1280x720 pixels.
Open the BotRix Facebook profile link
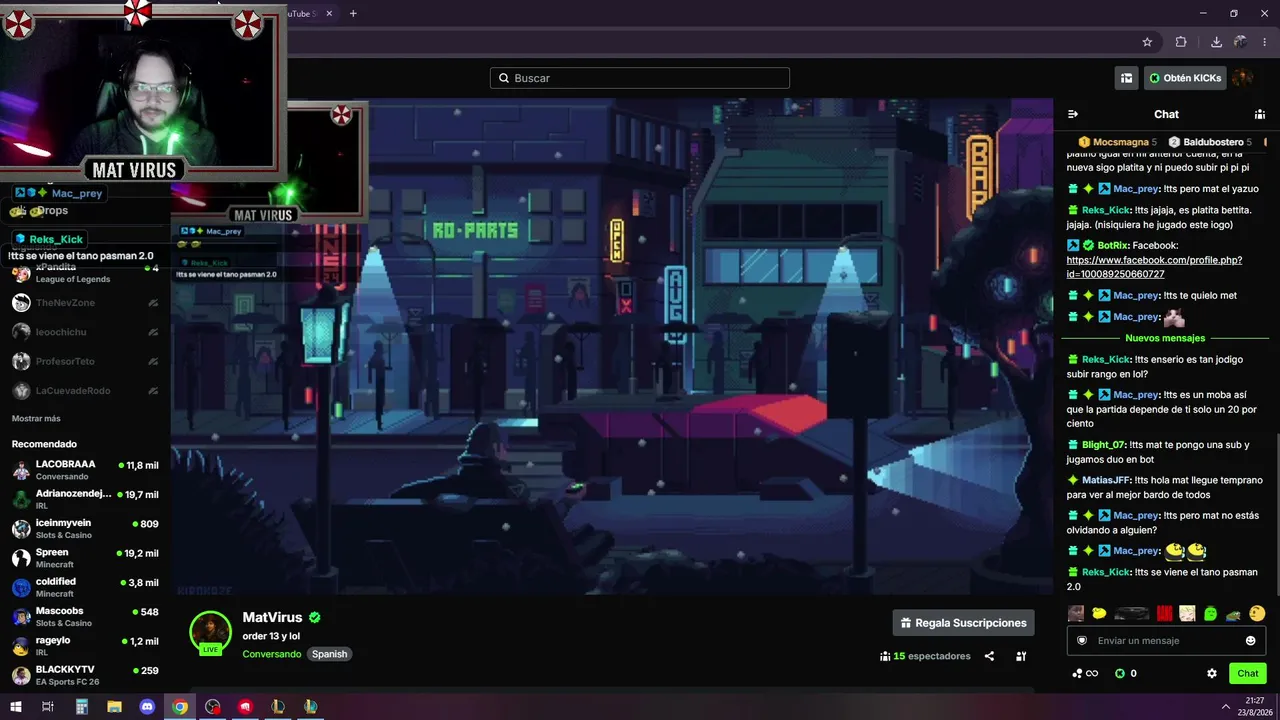coord(1154,267)
